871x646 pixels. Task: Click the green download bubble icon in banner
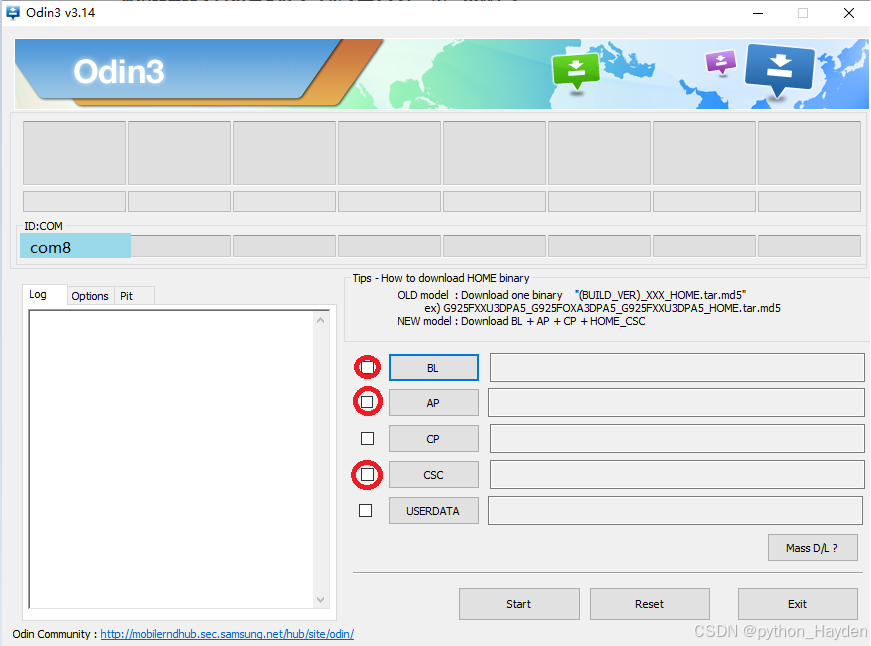click(x=575, y=71)
